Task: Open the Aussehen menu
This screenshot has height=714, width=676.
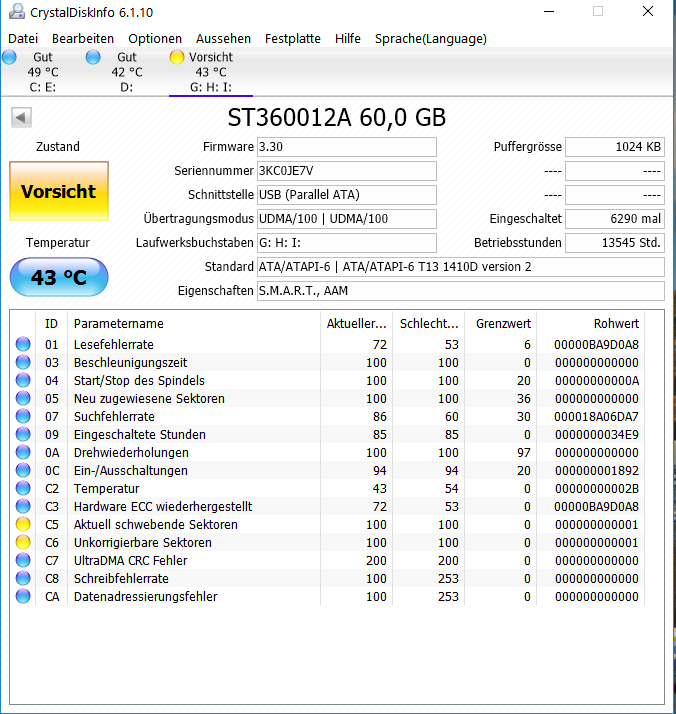Action: tap(223, 39)
